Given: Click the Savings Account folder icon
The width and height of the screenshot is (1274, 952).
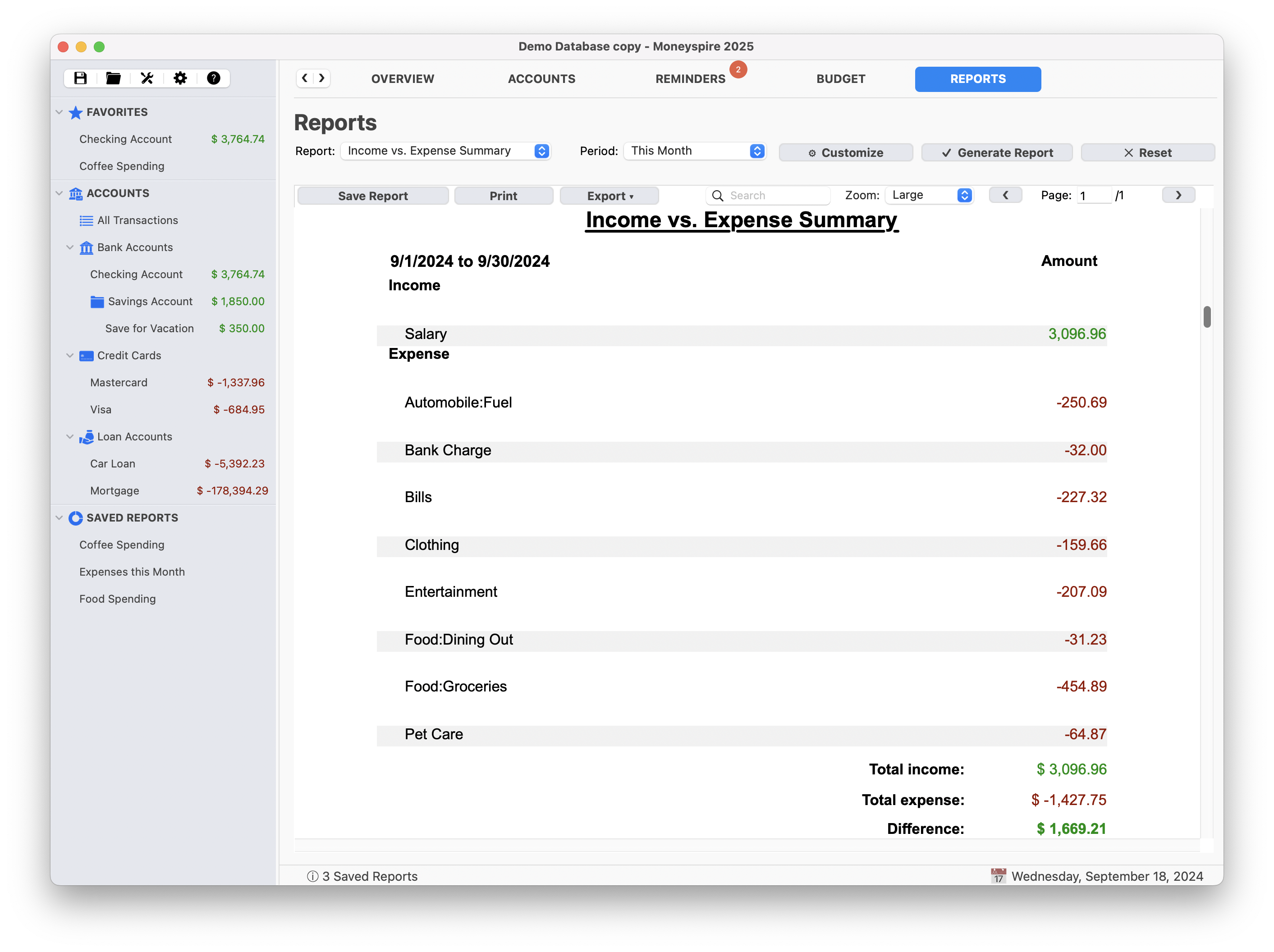Looking at the screenshot, I should point(97,302).
